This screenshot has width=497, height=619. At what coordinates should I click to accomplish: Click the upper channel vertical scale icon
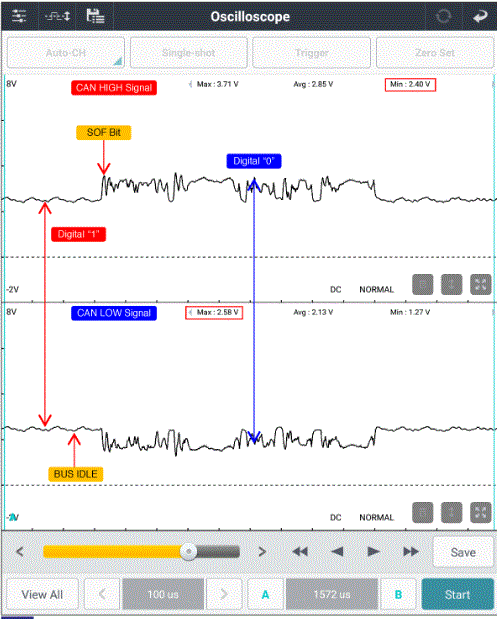452,285
